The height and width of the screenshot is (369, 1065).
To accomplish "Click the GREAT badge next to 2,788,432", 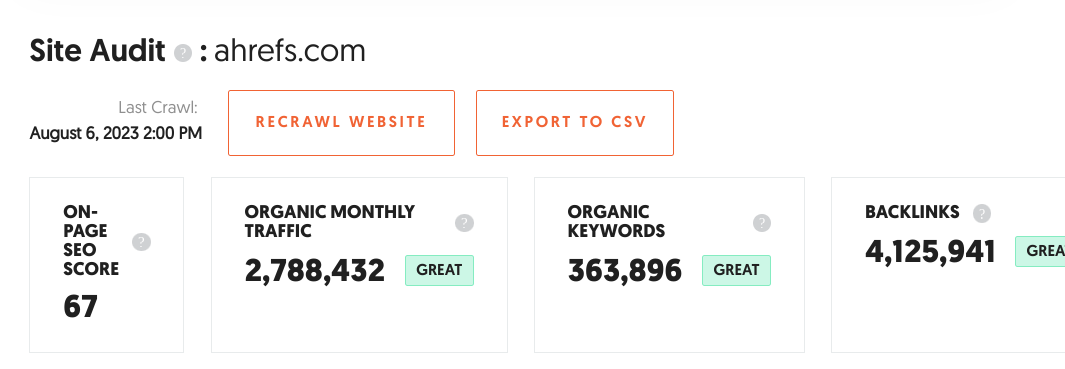I will (439, 270).
